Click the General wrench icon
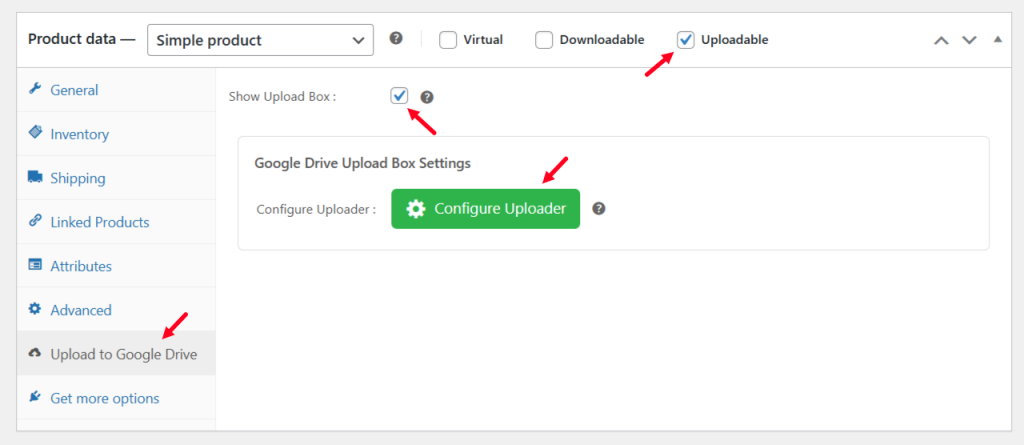The height and width of the screenshot is (445, 1024). tap(35, 89)
